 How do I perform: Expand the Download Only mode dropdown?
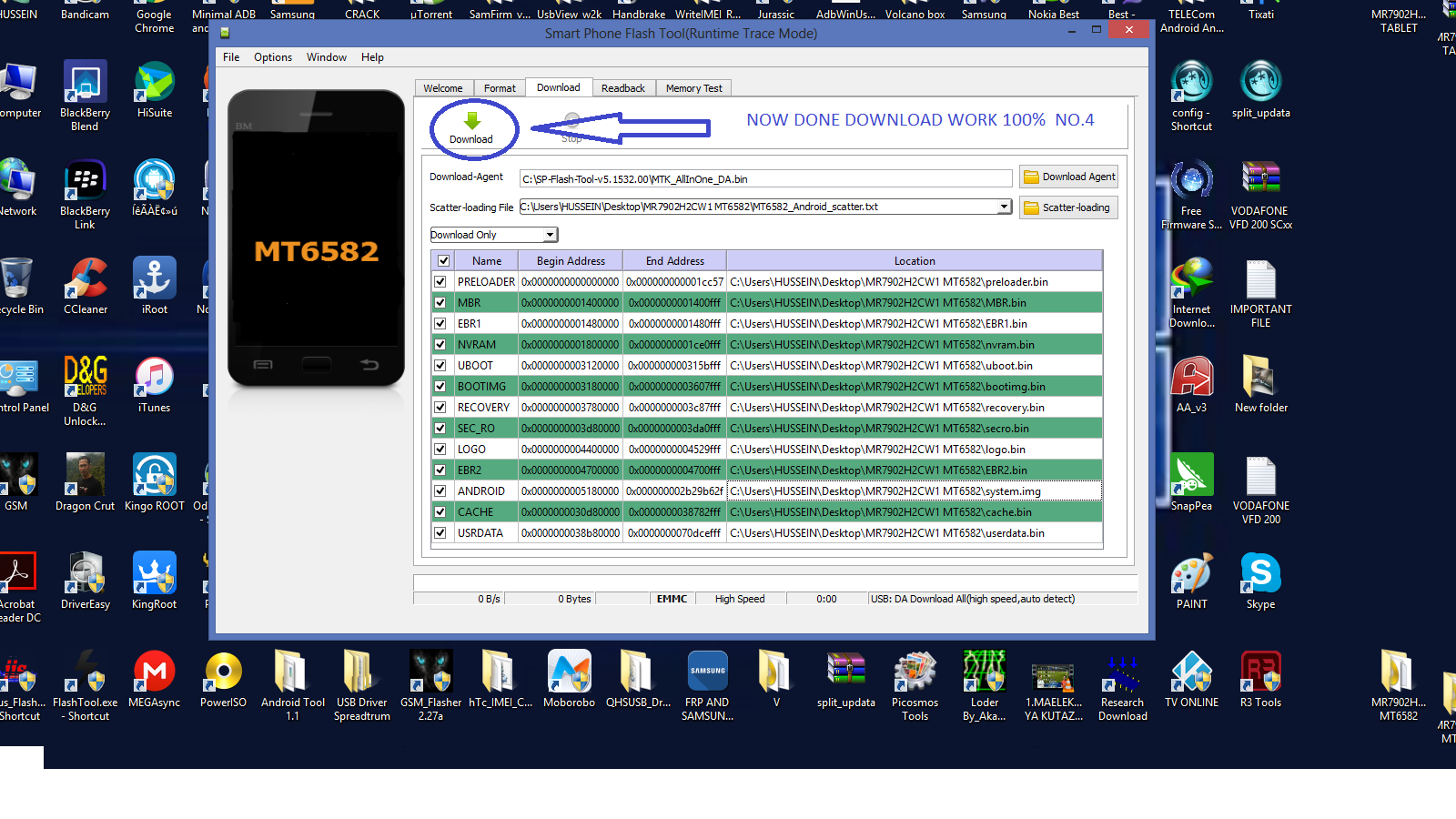click(x=550, y=235)
